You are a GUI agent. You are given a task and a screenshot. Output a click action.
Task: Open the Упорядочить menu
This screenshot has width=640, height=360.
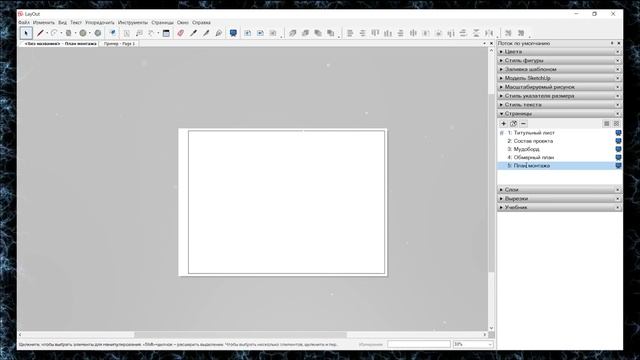(100, 22)
